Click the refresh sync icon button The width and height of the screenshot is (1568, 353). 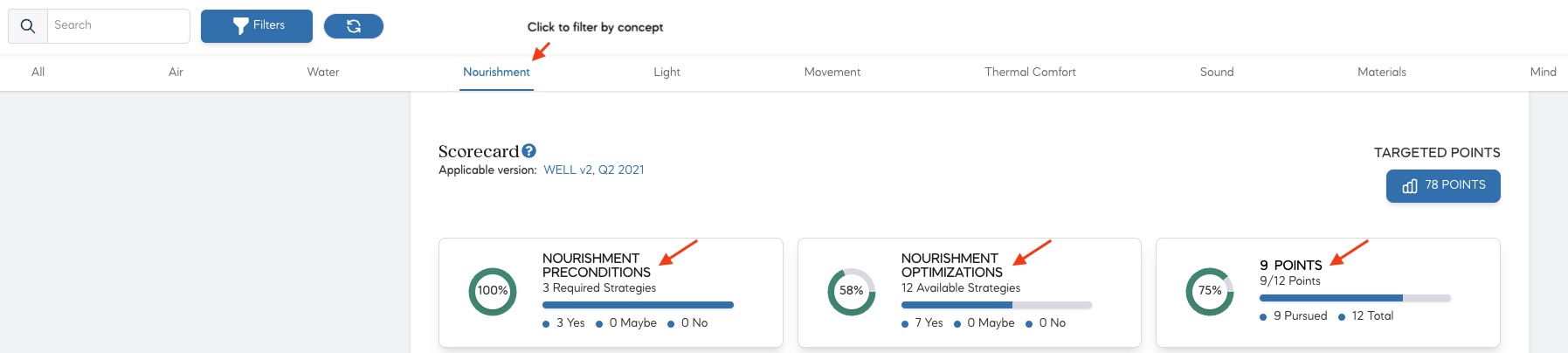pos(353,26)
